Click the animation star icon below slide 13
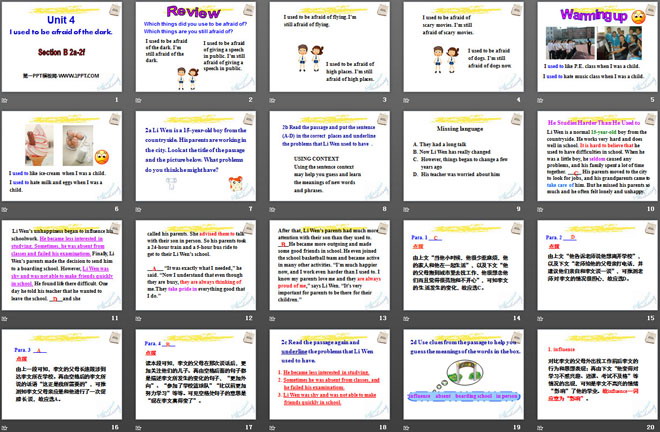This screenshot has height=432, width=660. 272,319
